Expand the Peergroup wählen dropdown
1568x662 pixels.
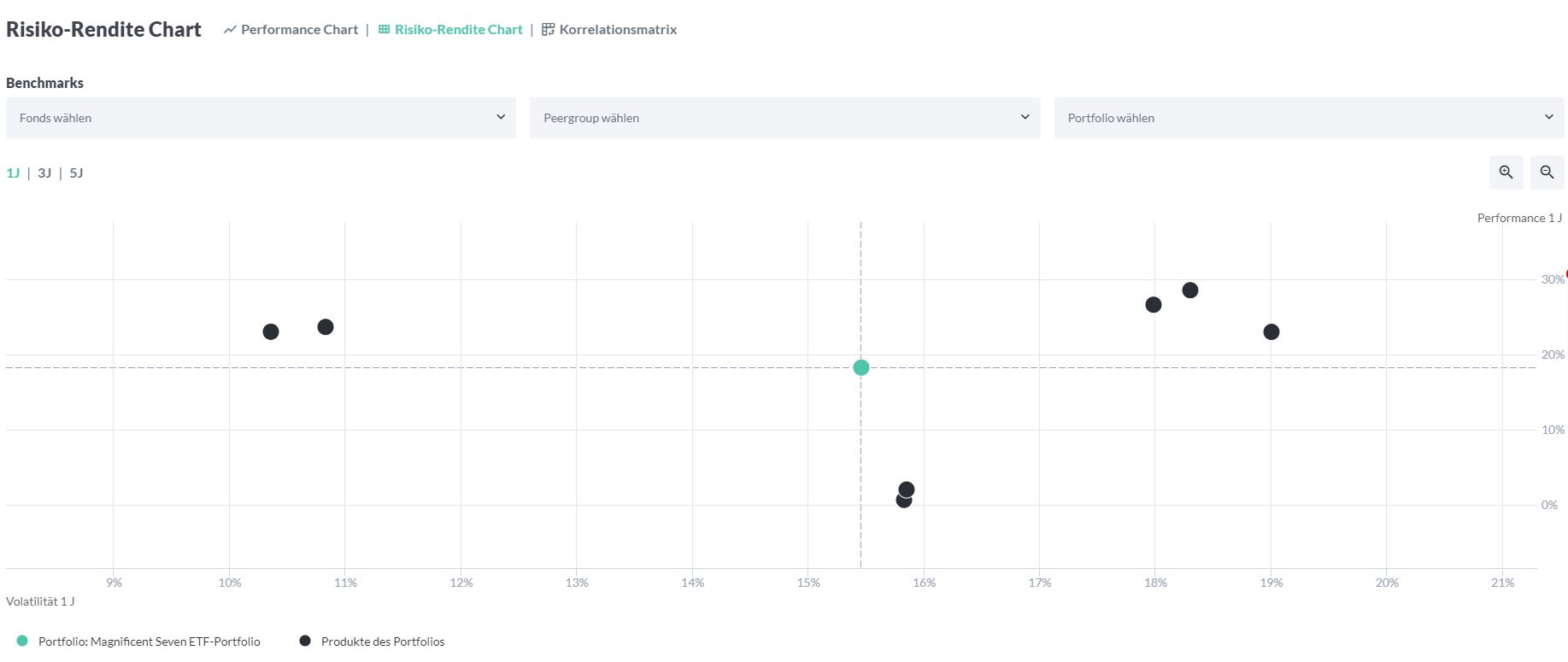point(784,118)
